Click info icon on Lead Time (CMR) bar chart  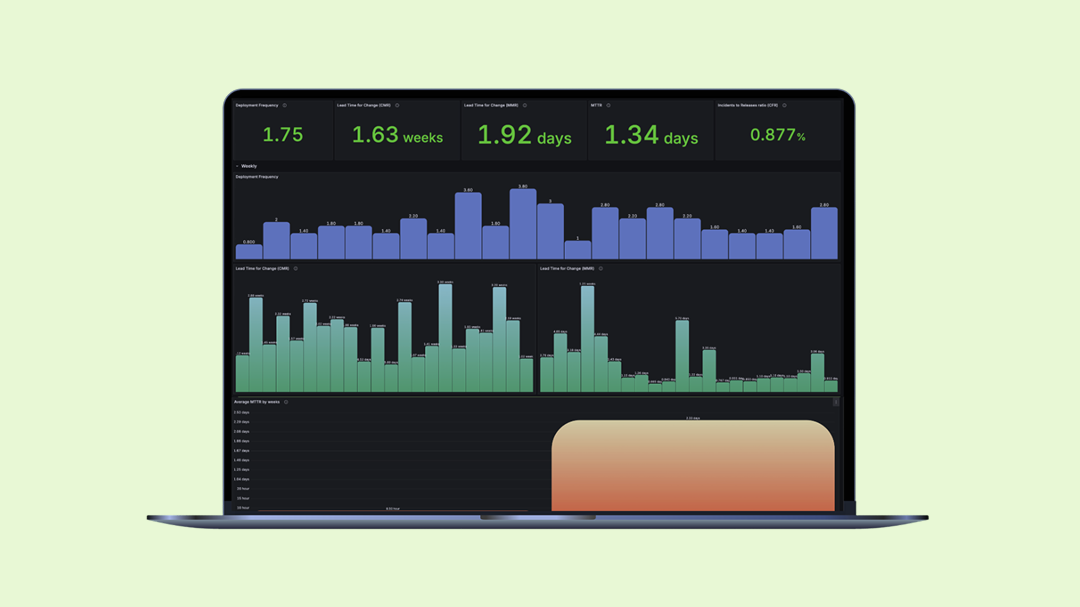pyautogui.click(x=295, y=268)
